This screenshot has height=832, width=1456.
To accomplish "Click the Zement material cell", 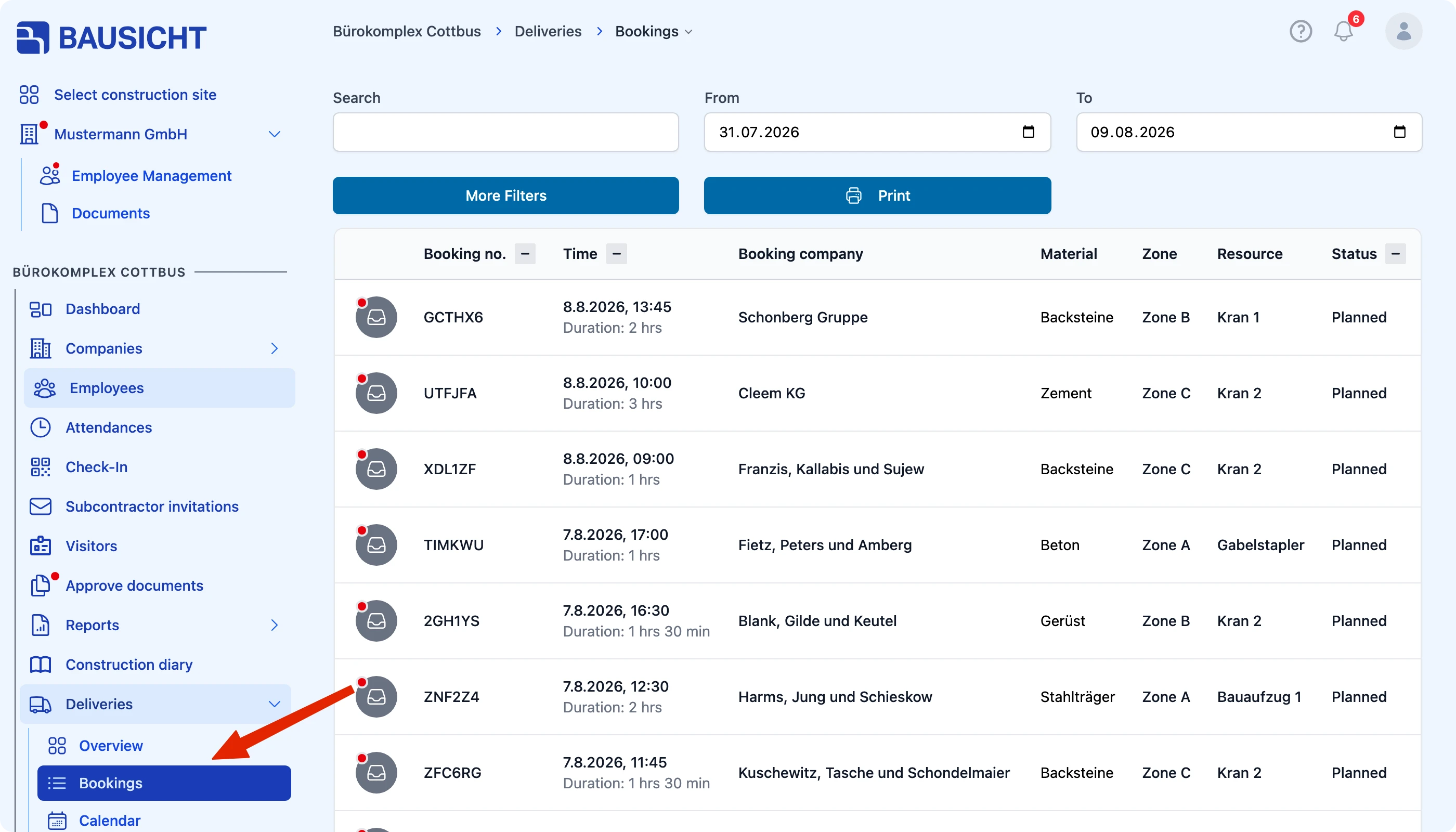I will tap(1065, 393).
